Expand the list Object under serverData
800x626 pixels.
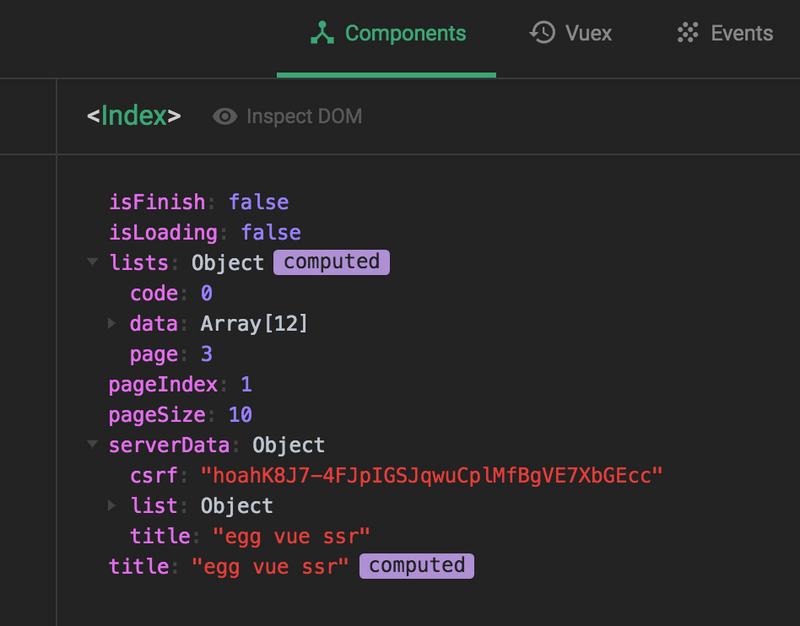point(112,506)
